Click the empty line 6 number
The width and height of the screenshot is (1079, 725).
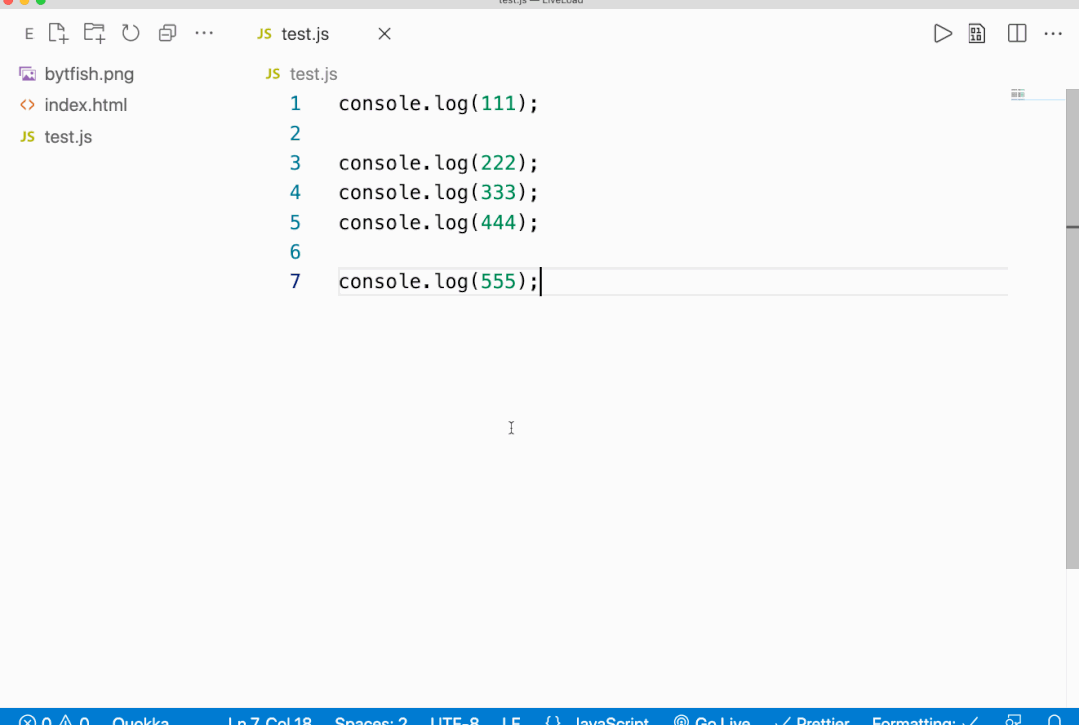[295, 252]
